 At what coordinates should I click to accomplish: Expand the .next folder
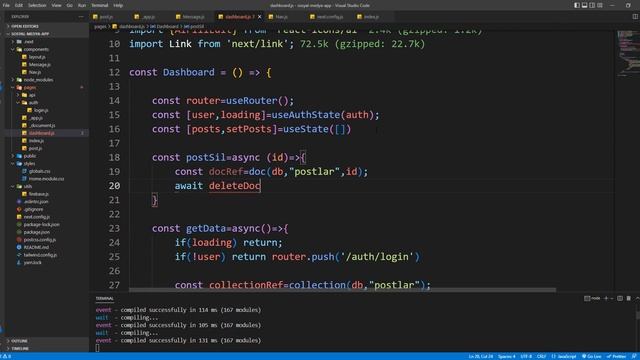(28, 42)
